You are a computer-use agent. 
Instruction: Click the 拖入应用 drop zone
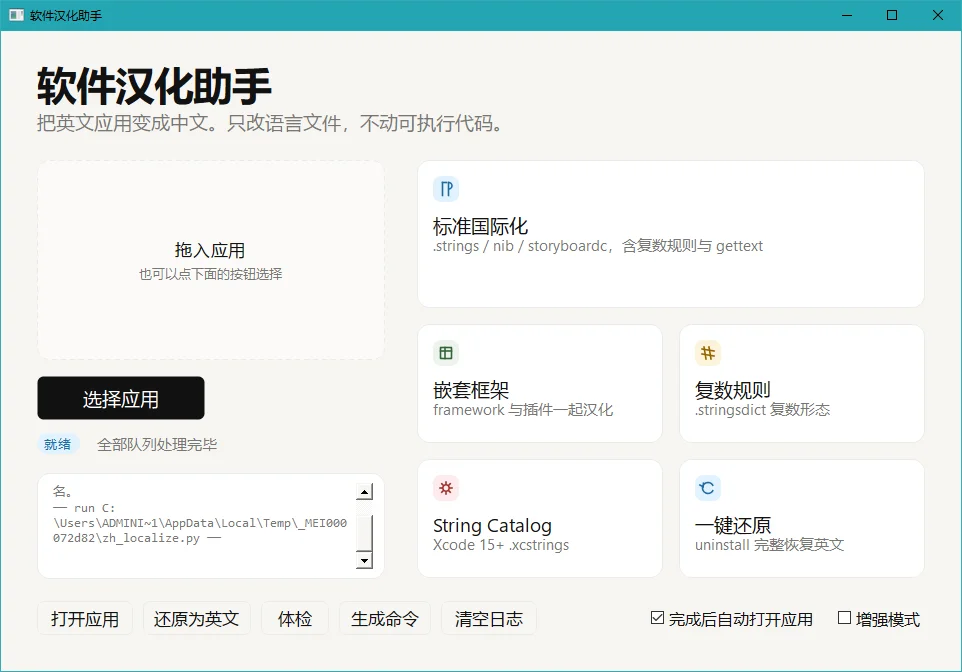211,260
